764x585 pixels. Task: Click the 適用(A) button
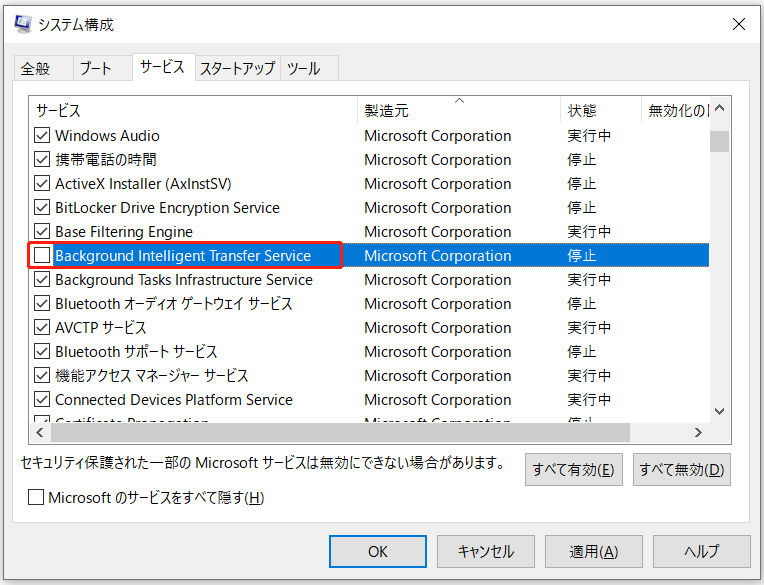[x=593, y=551]
